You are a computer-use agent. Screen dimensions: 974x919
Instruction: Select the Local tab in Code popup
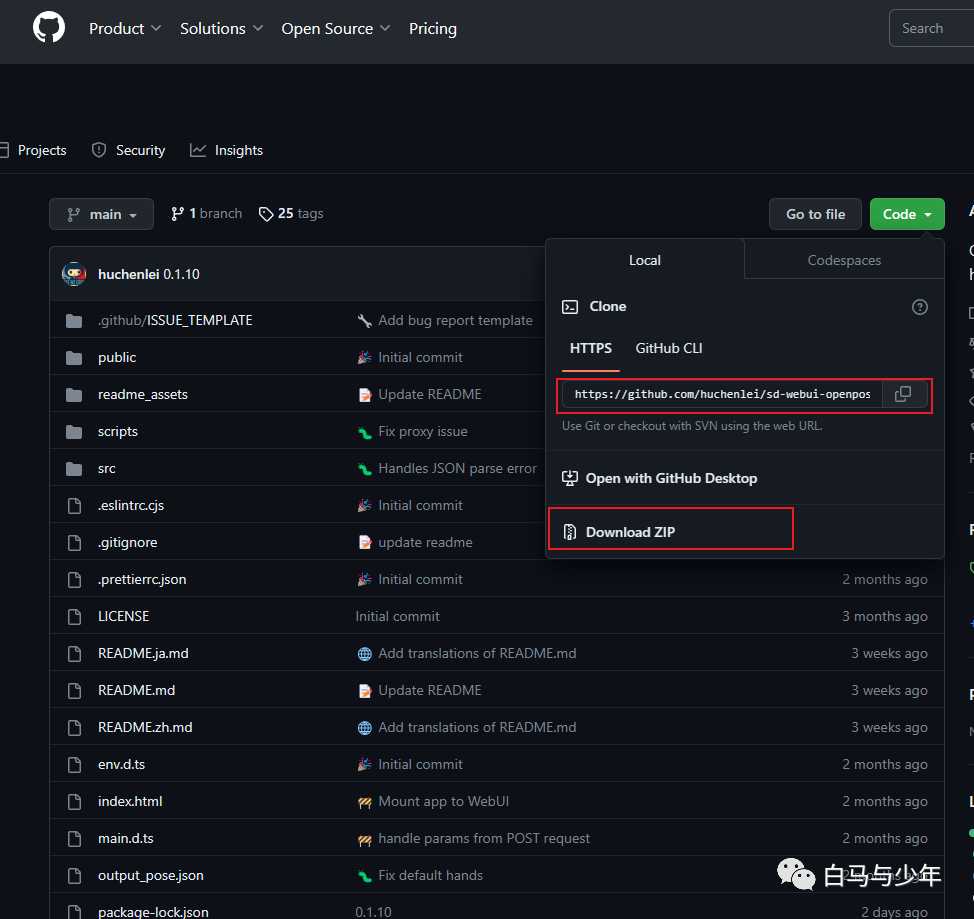point(645,260)
